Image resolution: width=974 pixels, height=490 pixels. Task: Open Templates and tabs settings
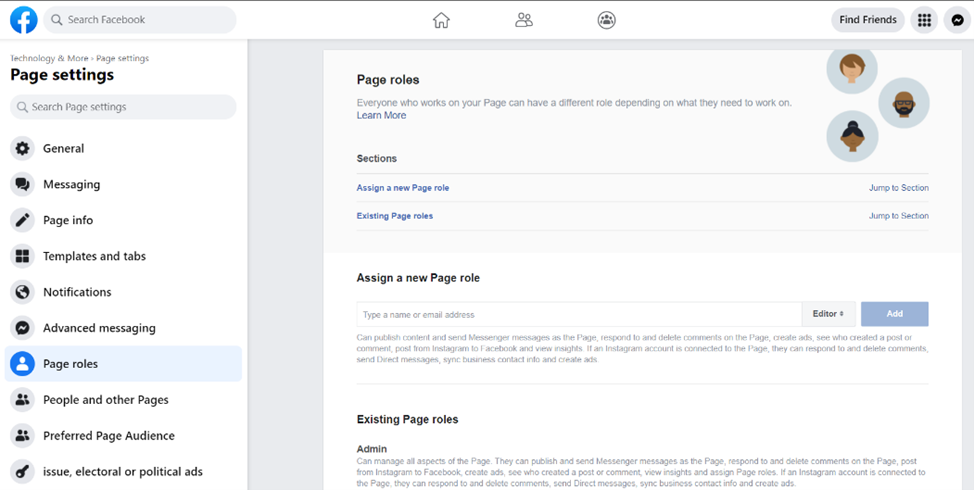click(x=94, y=256)
